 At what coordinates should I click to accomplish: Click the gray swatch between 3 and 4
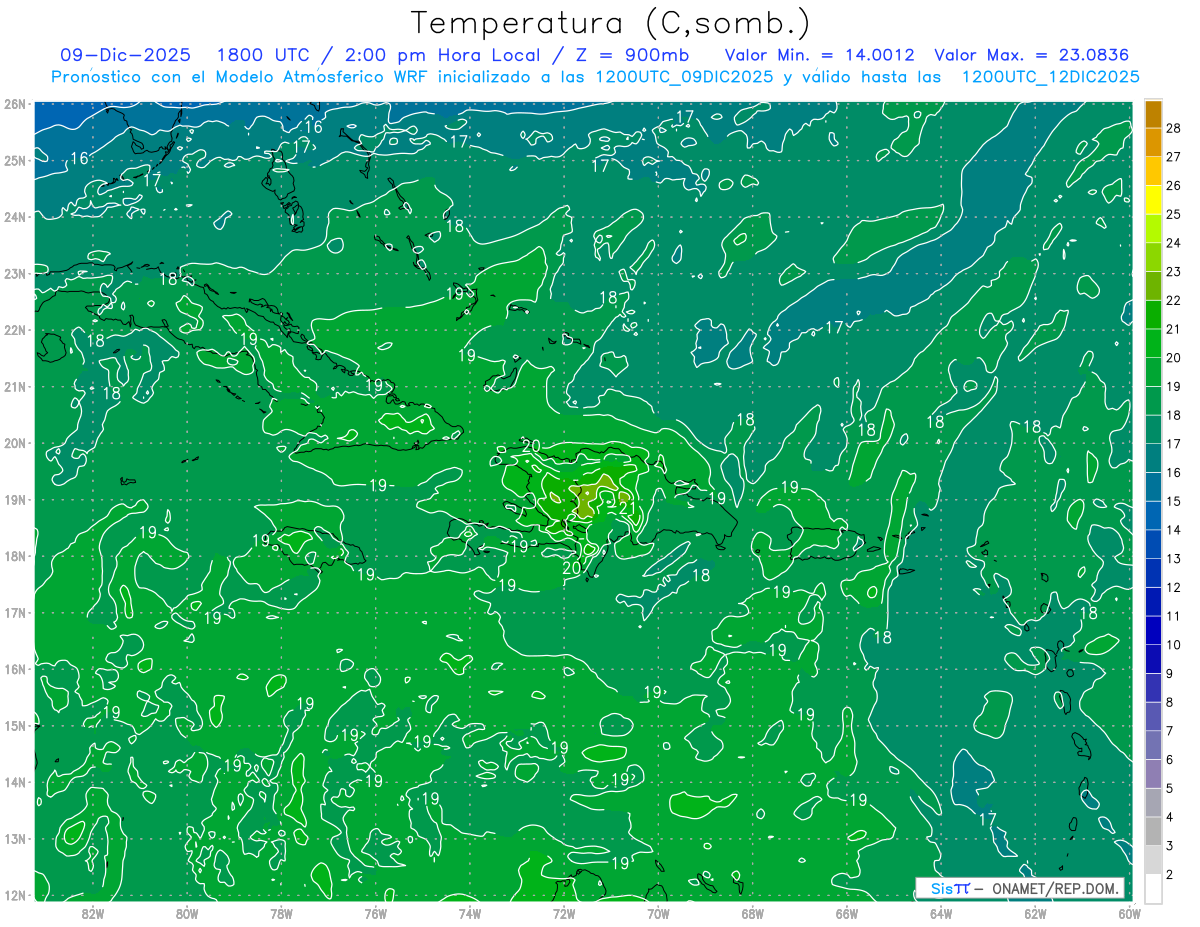[x=1153, y=831]
